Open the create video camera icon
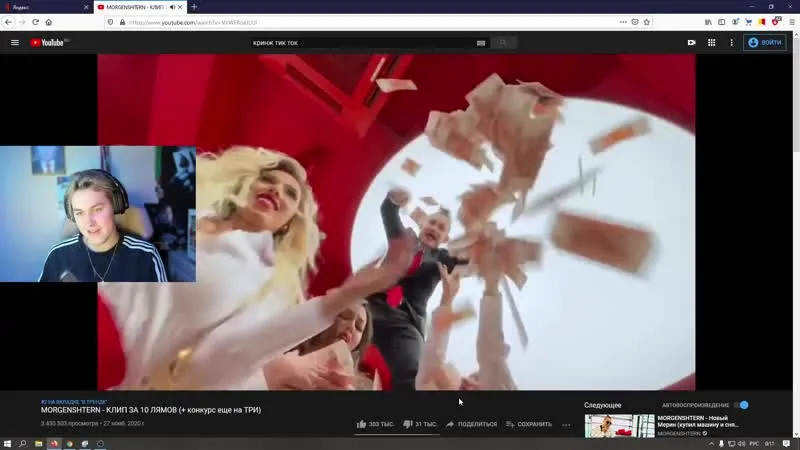800x450 pixels. [x=691, y=43]
